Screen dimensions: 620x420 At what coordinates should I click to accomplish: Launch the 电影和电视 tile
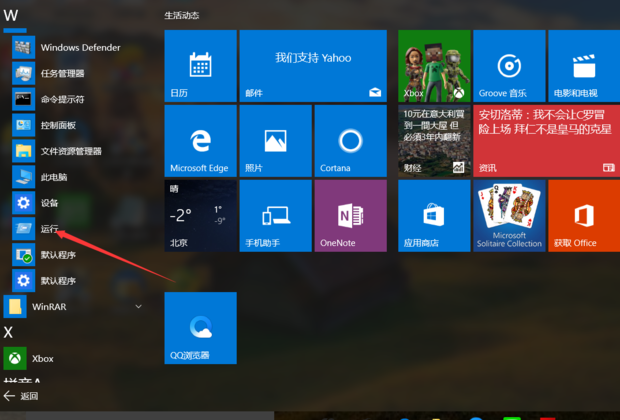(584, 66)
